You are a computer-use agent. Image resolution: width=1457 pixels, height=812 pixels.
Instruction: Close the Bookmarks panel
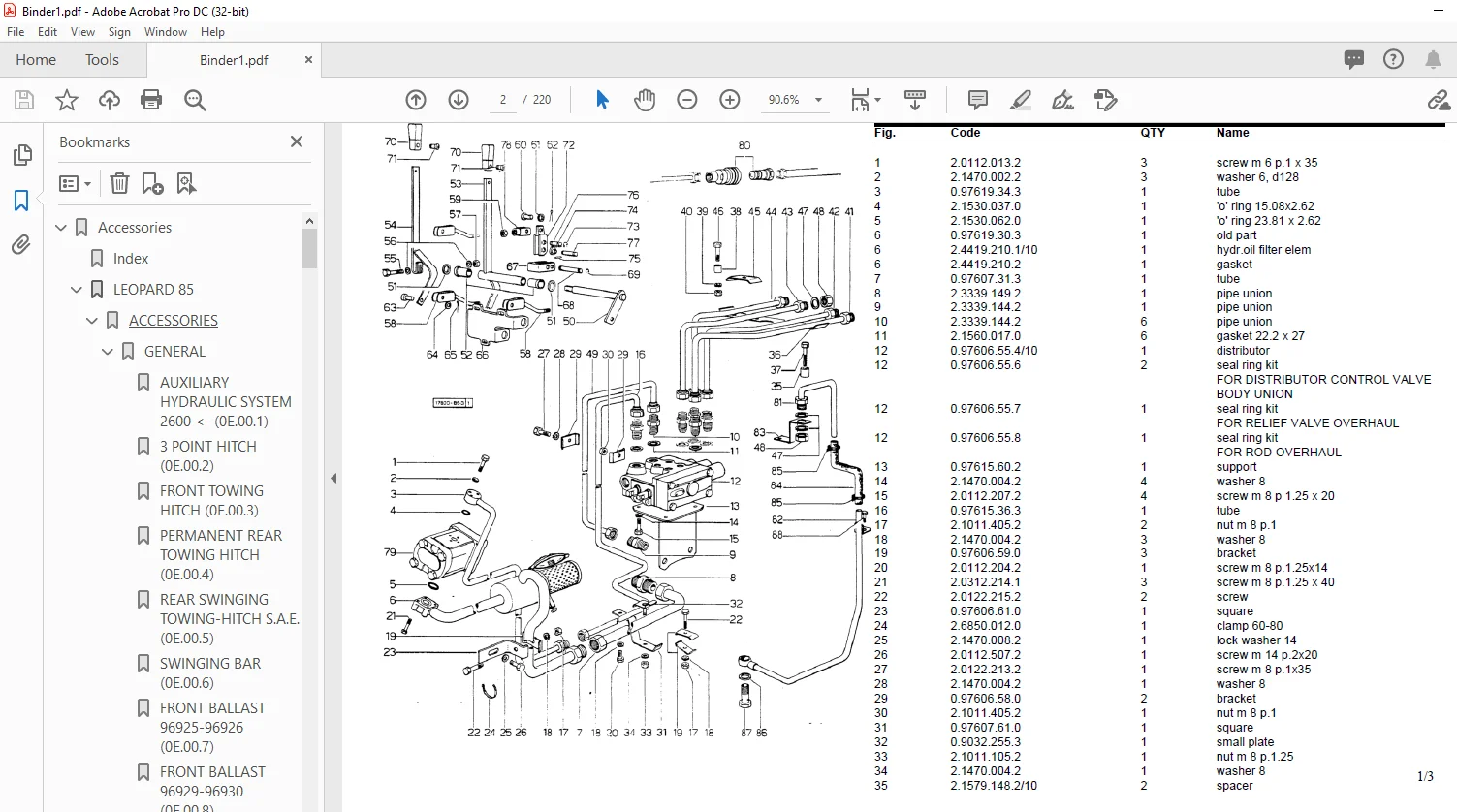(x=297, y=141)
